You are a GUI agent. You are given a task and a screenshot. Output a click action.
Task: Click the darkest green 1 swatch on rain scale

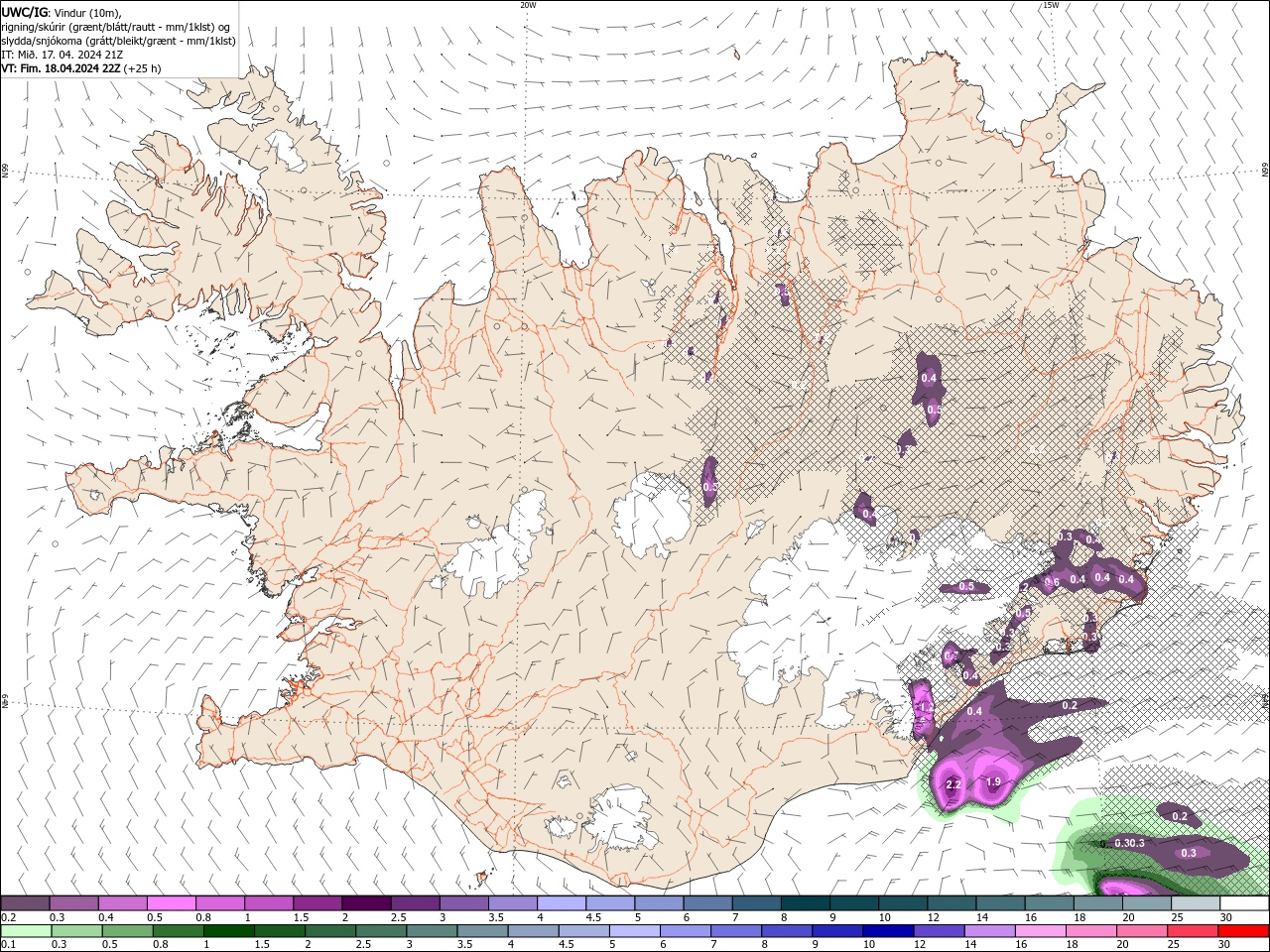pyautogui.click(x=229, y=931)
